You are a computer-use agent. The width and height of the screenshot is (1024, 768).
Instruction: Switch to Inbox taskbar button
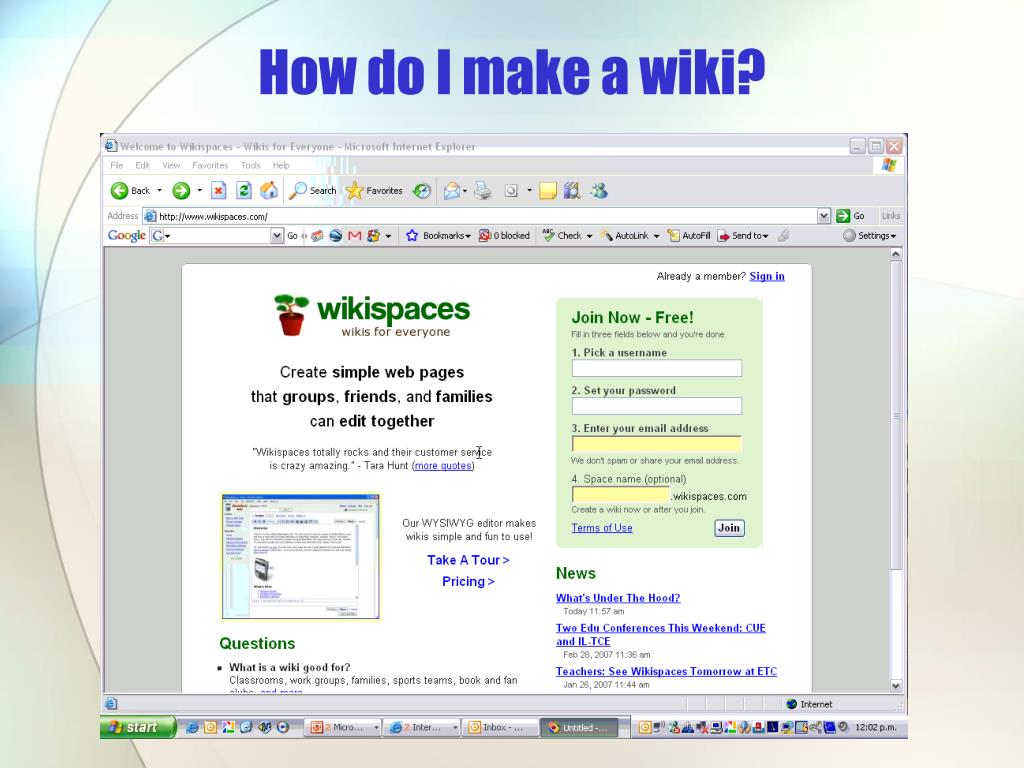click(500, 728)
